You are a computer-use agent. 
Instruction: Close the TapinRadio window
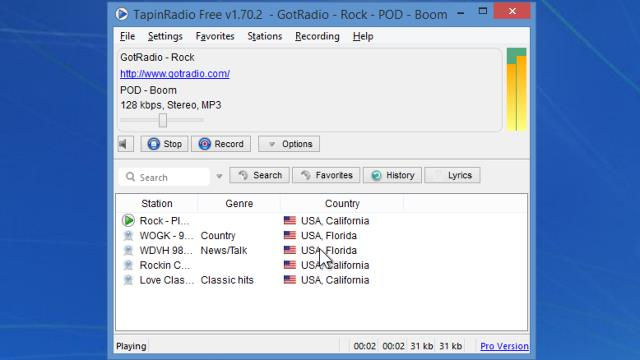512,11
